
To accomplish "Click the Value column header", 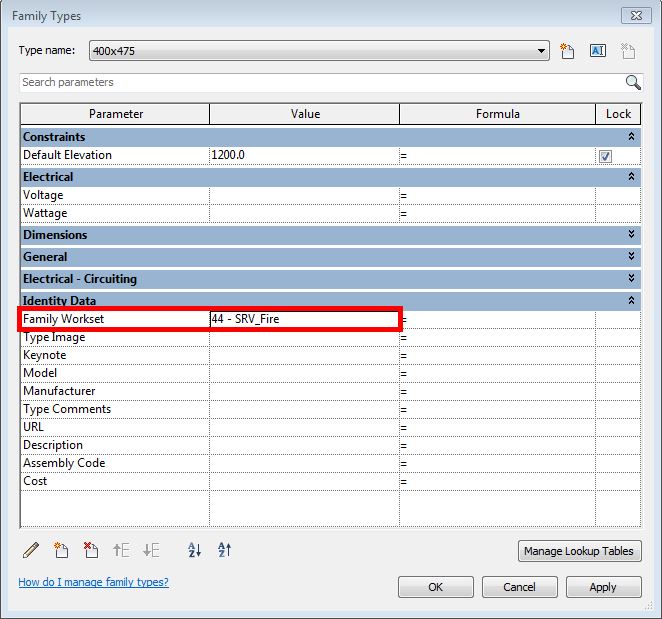I will 305,114.
